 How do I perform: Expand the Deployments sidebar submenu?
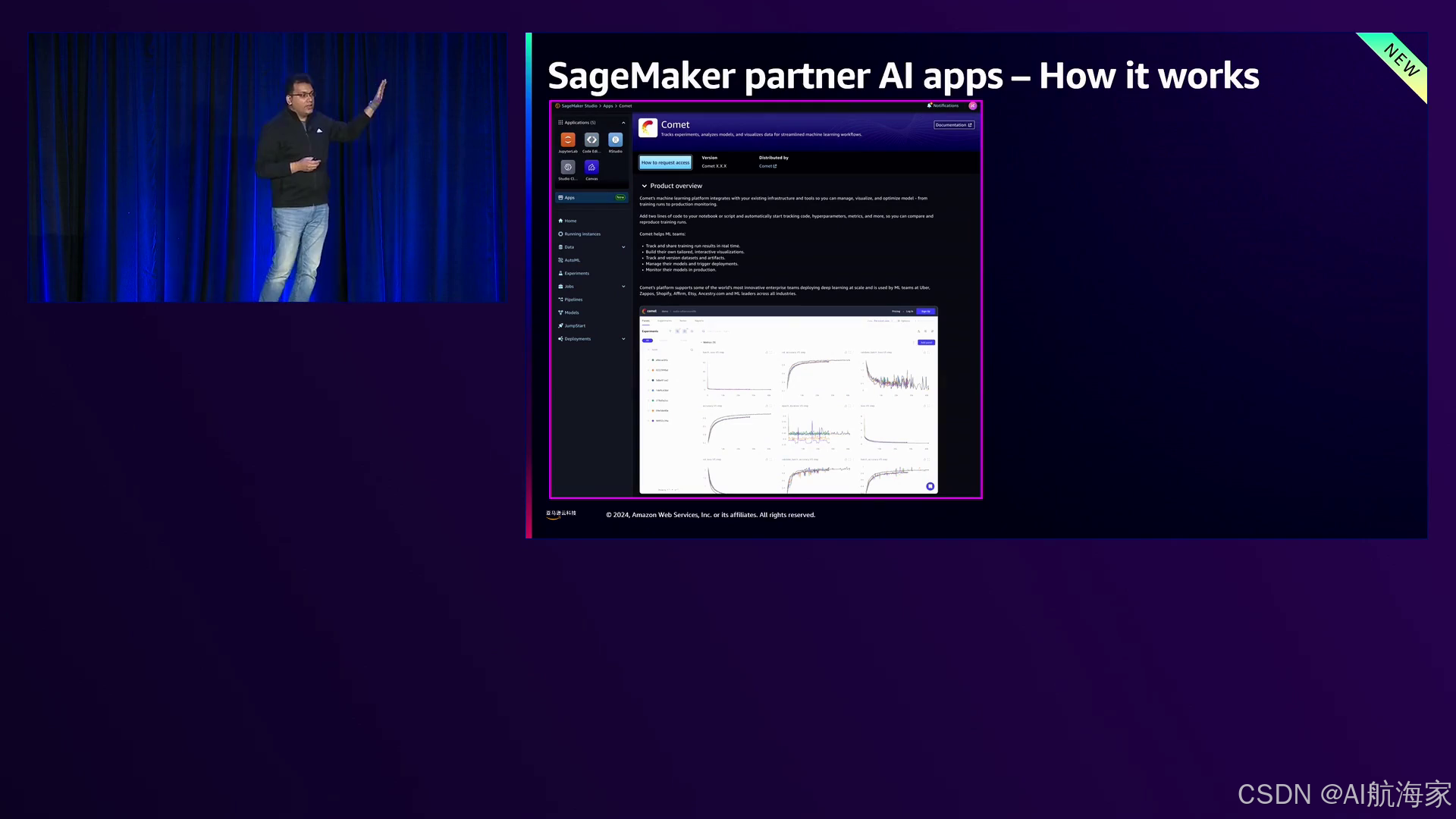coord(623,339)
